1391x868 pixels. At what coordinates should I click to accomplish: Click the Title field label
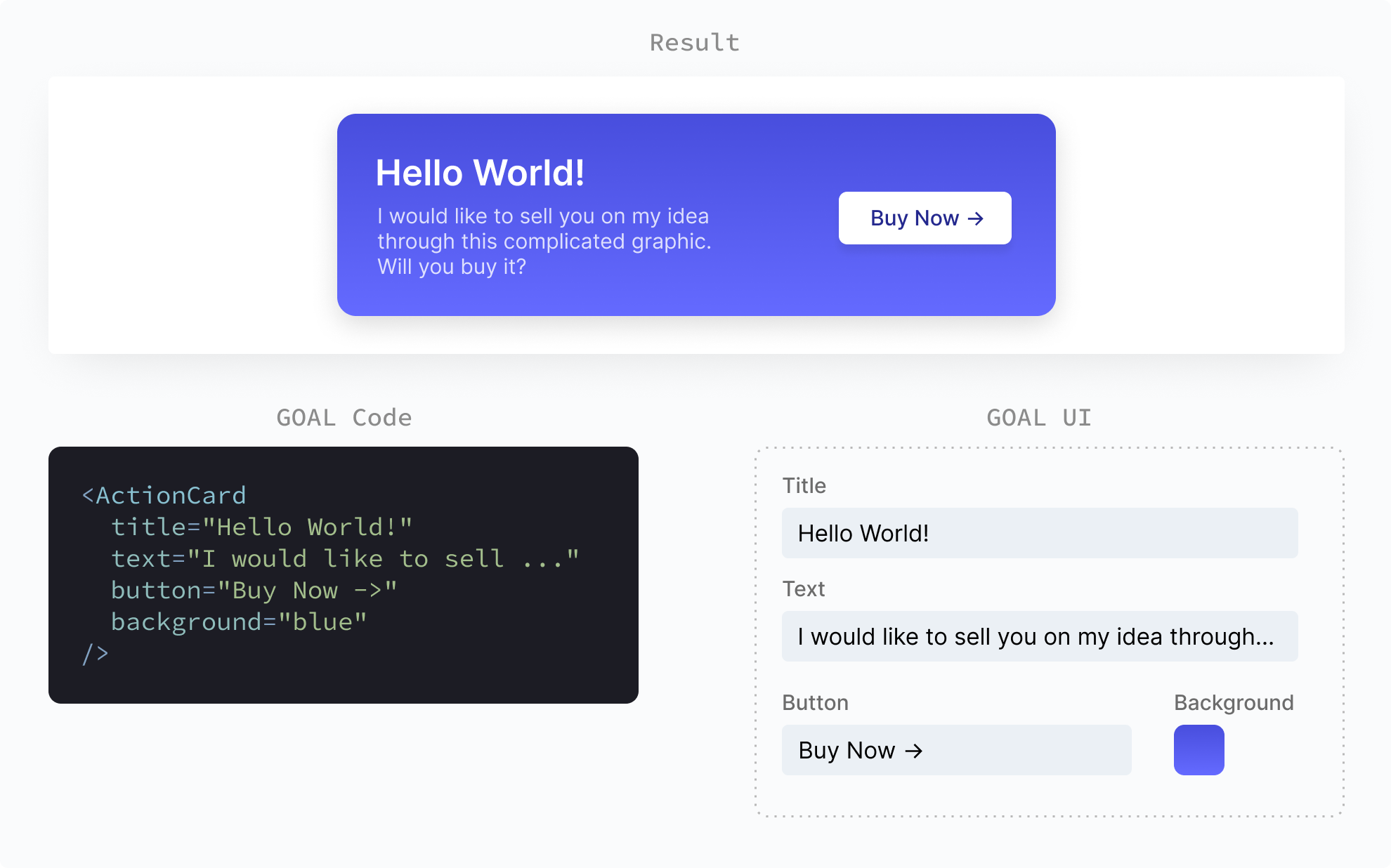[x=804, y=485]
